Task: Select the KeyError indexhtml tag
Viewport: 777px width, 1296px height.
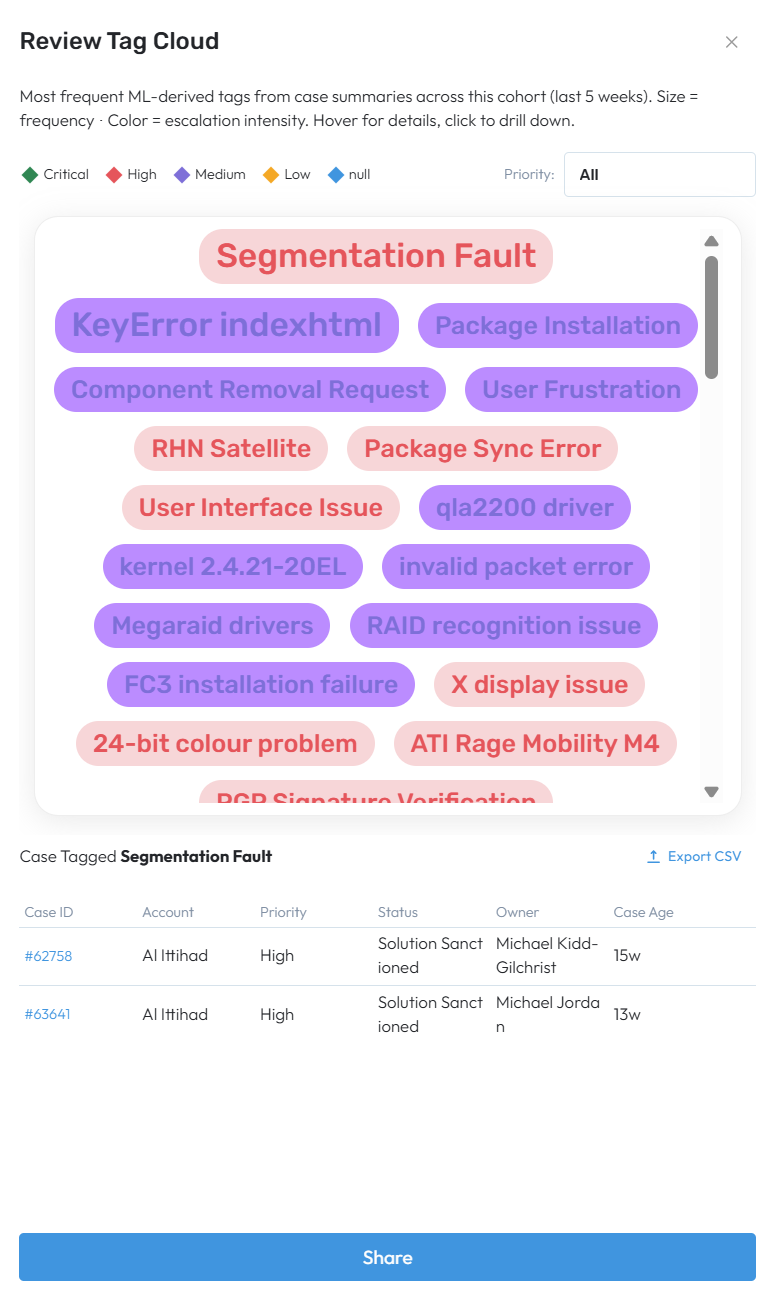Action: click(227, 325)
